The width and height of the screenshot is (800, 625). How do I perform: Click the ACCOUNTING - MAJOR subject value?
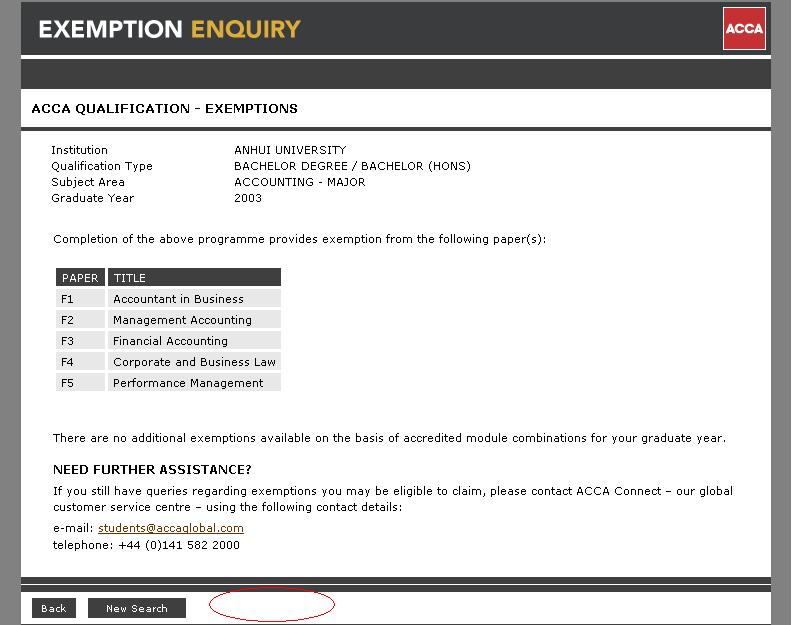coord(300,182)
